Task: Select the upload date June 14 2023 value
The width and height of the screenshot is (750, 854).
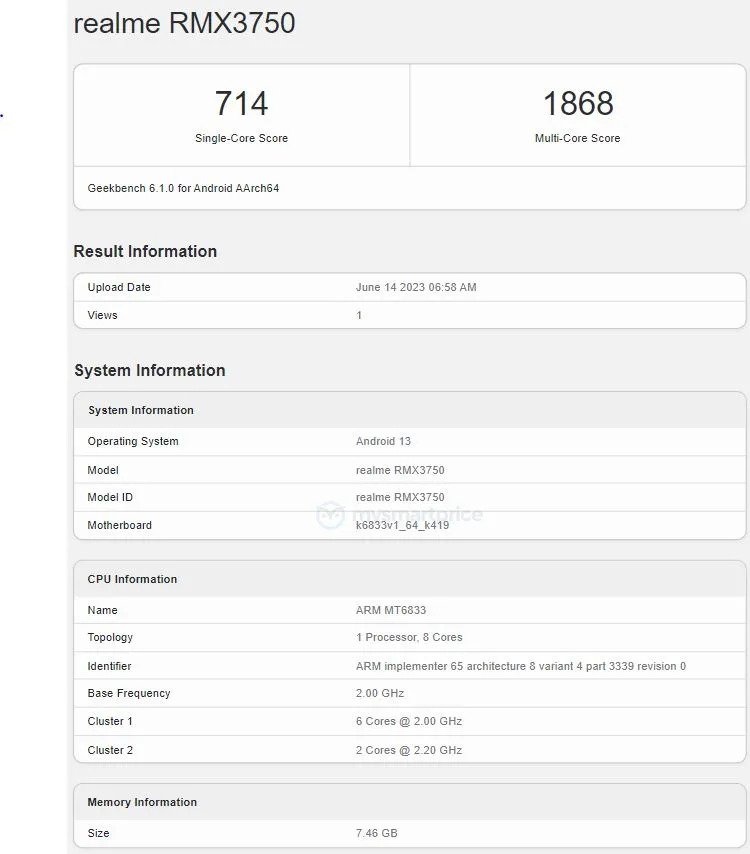Action: click(x=416, y=287)
